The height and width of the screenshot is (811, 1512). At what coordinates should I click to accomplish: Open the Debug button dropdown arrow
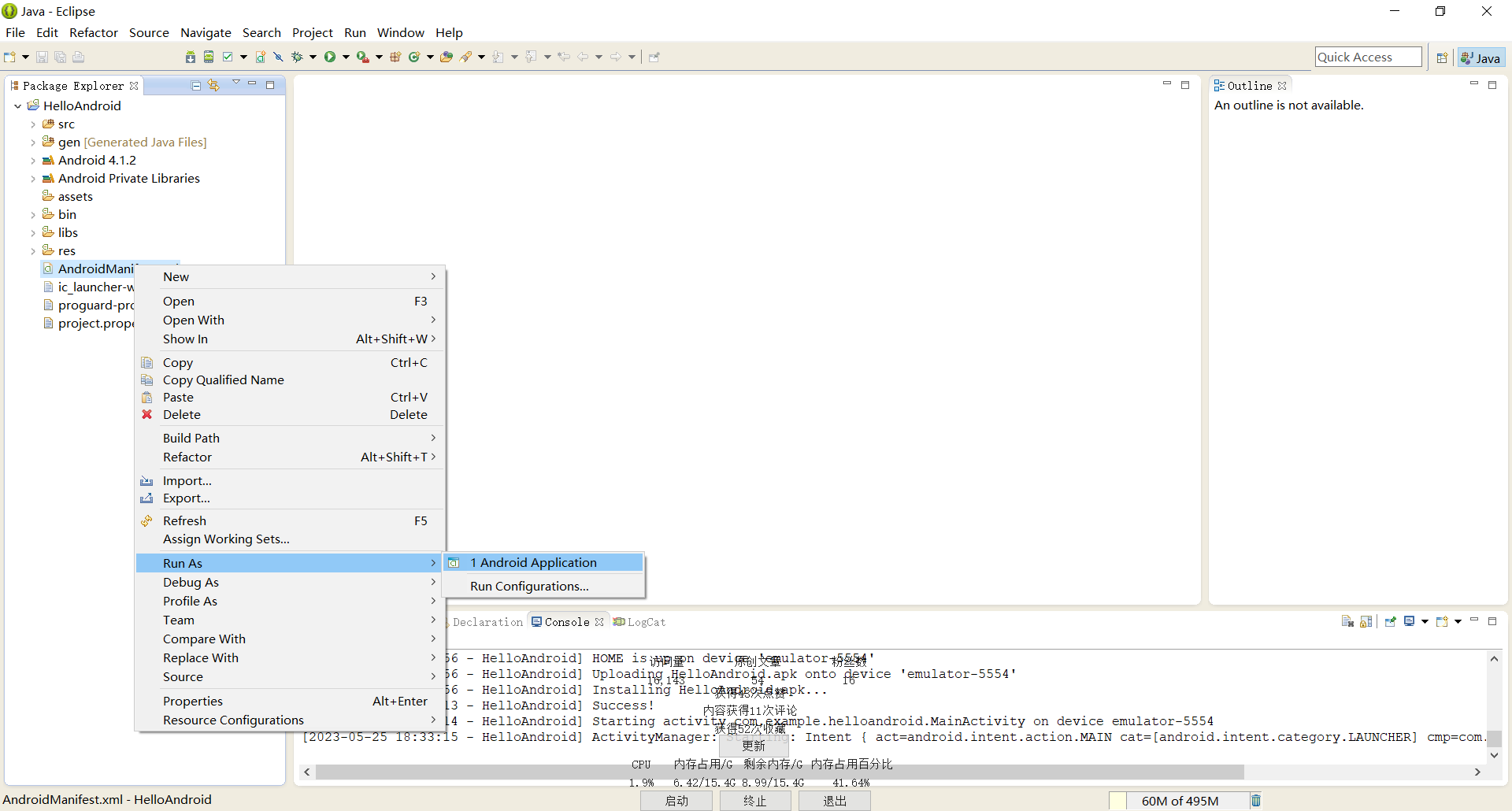click(x=313, y=57)
